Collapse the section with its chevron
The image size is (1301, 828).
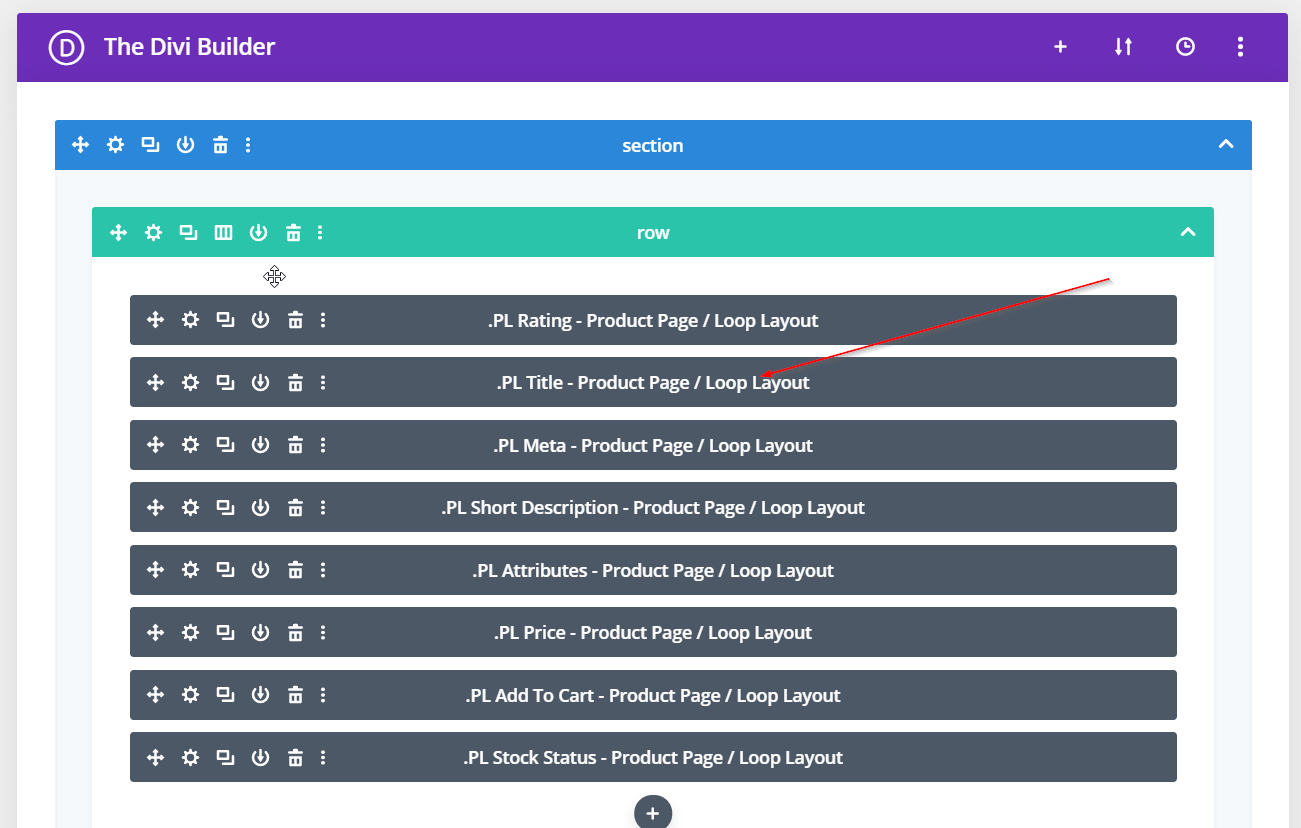[1226, 145]
